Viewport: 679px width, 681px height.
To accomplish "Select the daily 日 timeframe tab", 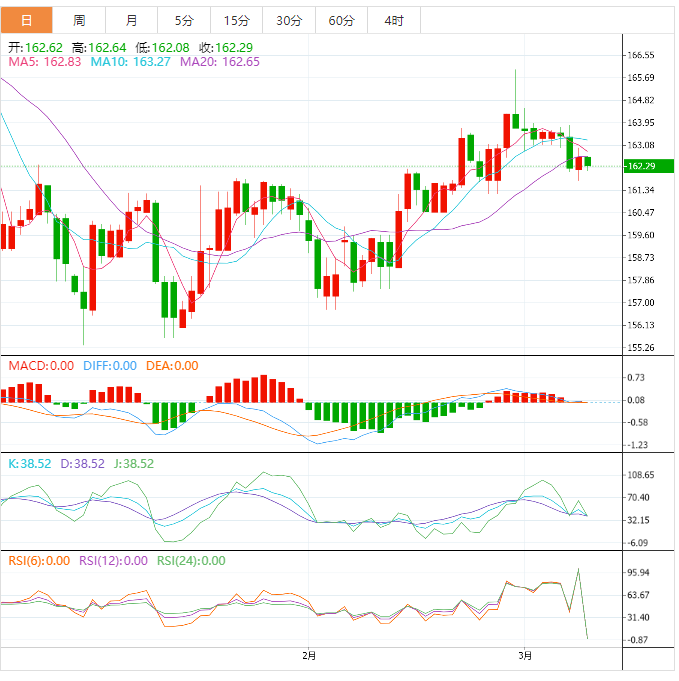I will (x=26, y=20).
